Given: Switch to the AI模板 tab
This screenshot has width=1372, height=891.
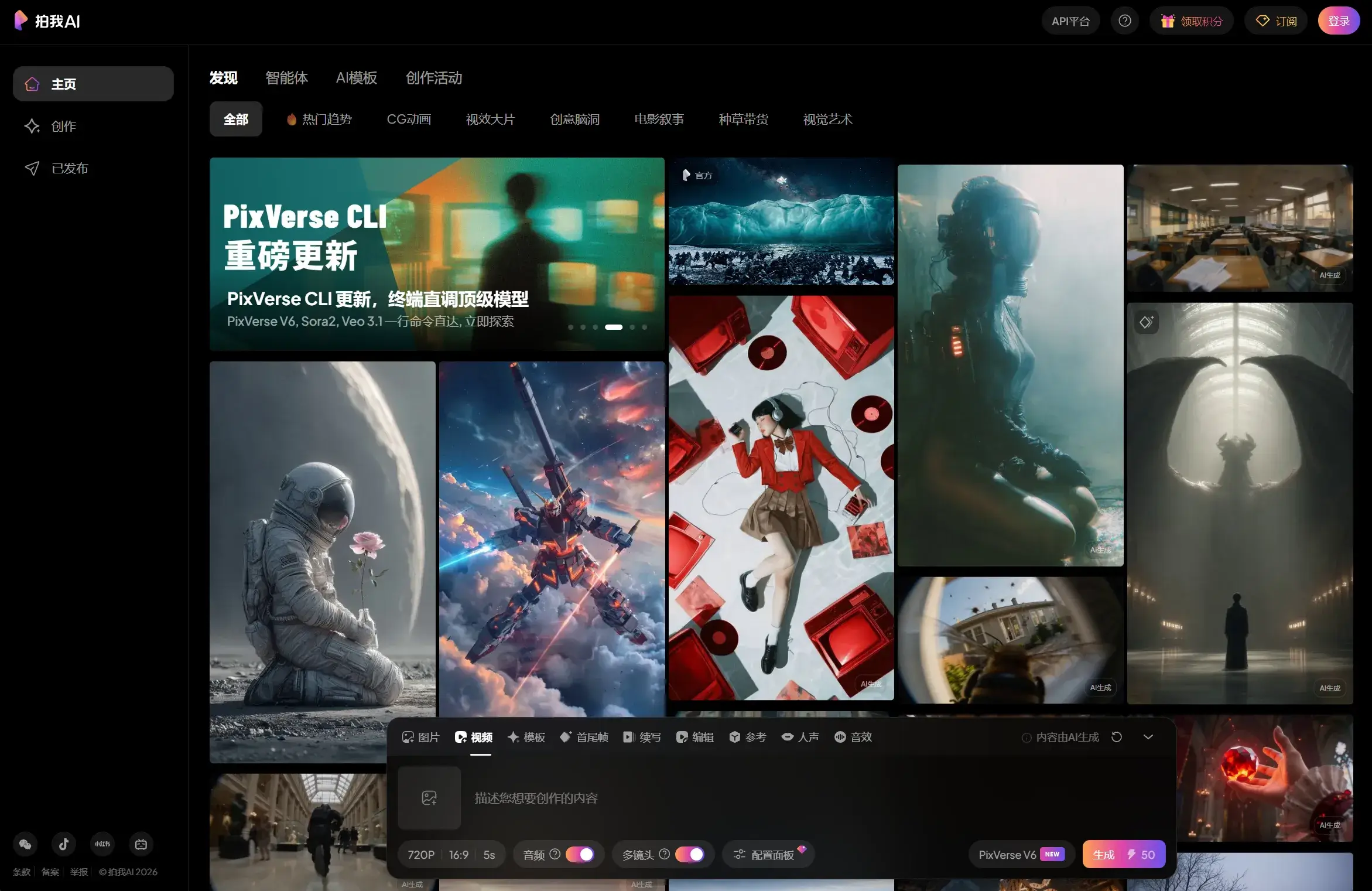Looking at the screenshot, I should point(356,78).
